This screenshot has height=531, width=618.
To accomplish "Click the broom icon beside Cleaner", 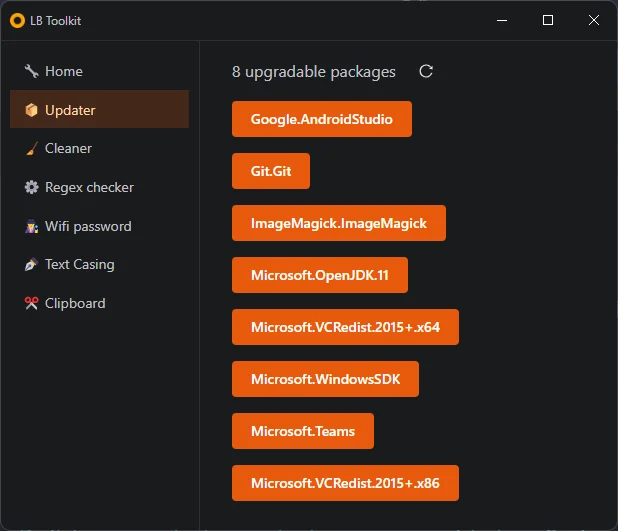I will tap(32, 149).
